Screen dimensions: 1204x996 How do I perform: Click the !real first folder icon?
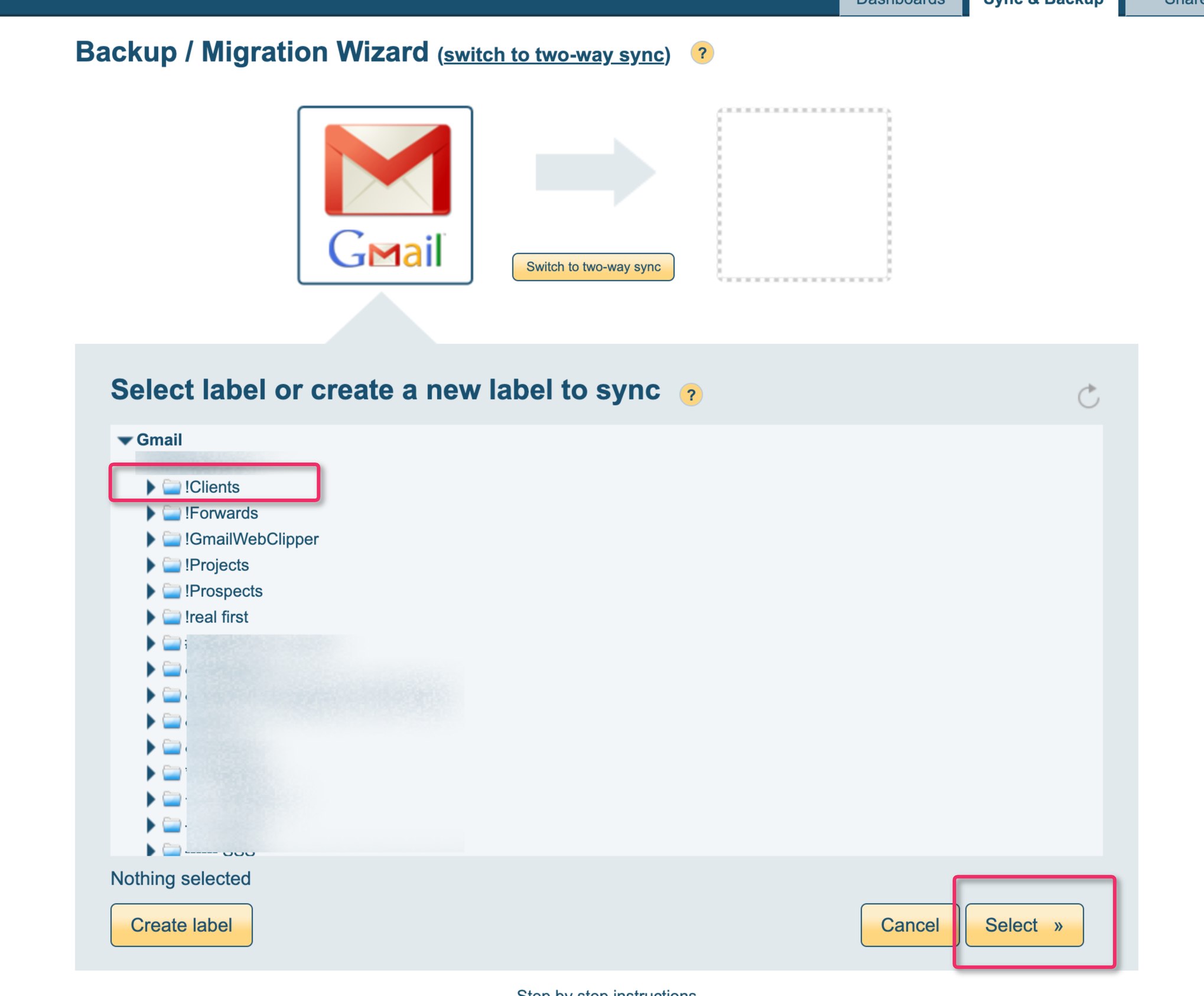(x=171, y=617)
